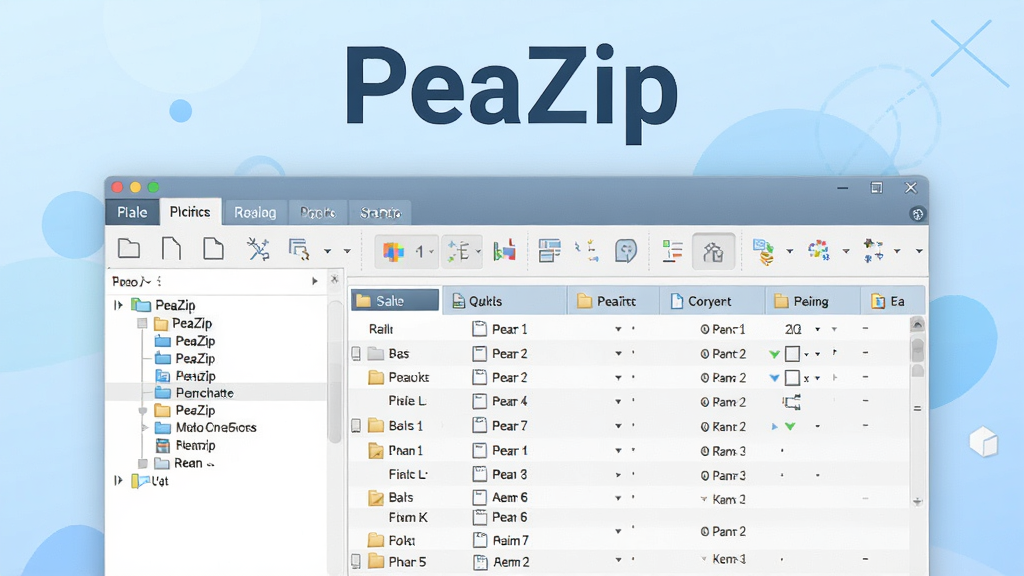This screenshot has height=576, width=1024.
Task: Click the green check arrow in Bals 1 row
Action: tap(790, 426)
